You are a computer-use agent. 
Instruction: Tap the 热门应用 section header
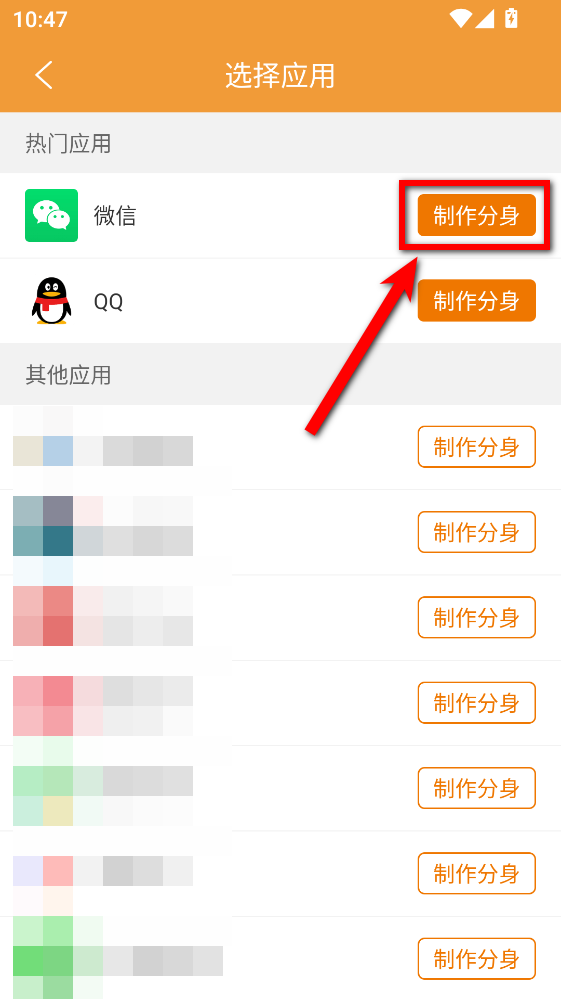coord(68,143)
